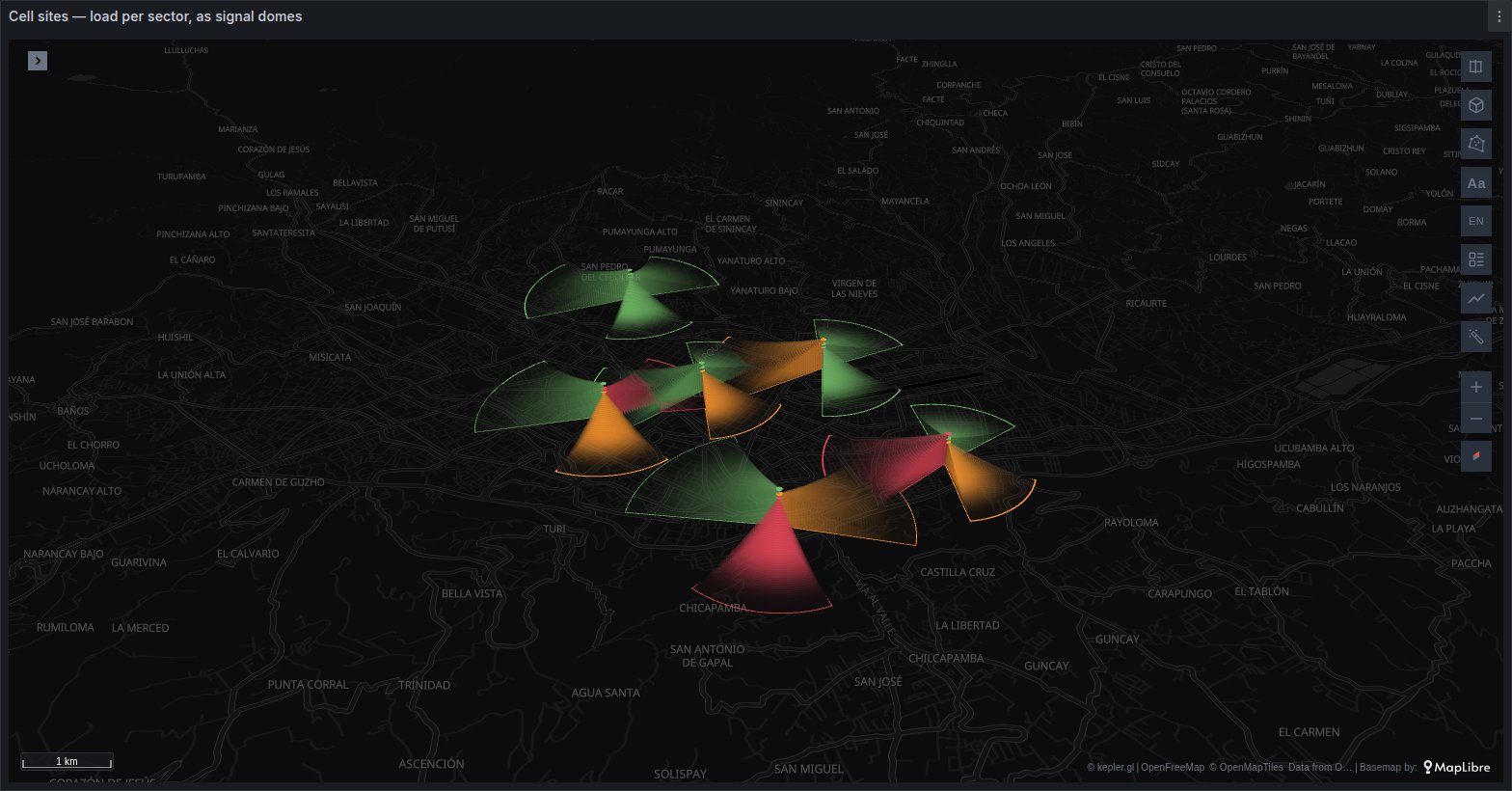Show the map legend panel
The image size is (1512, 791).
pyautogui.click(x=1476, y=259)
